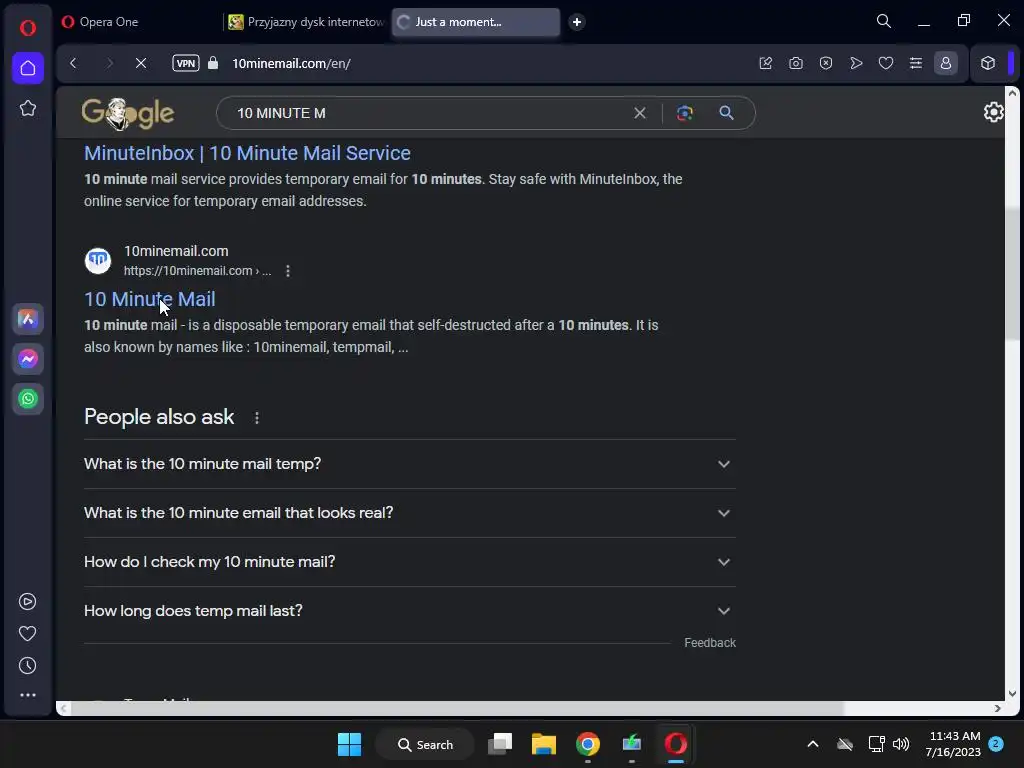
Task: Open a new tab with plus button
Action: click(x=577, y=22)
